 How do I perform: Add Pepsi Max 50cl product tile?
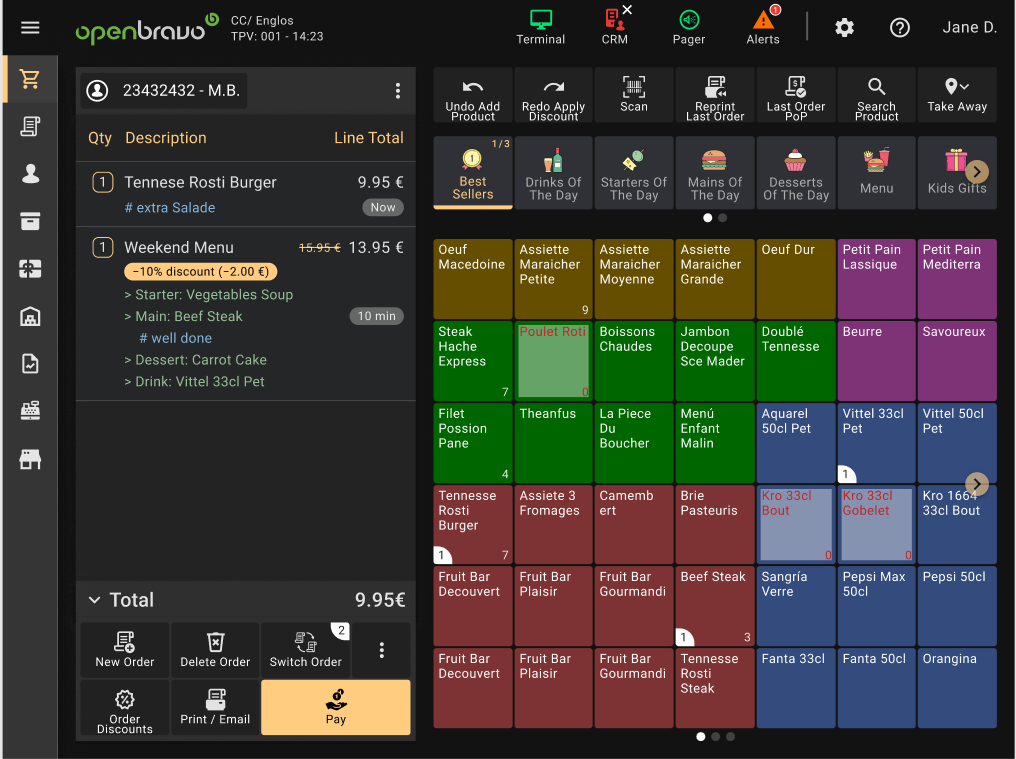coord(876,606)
